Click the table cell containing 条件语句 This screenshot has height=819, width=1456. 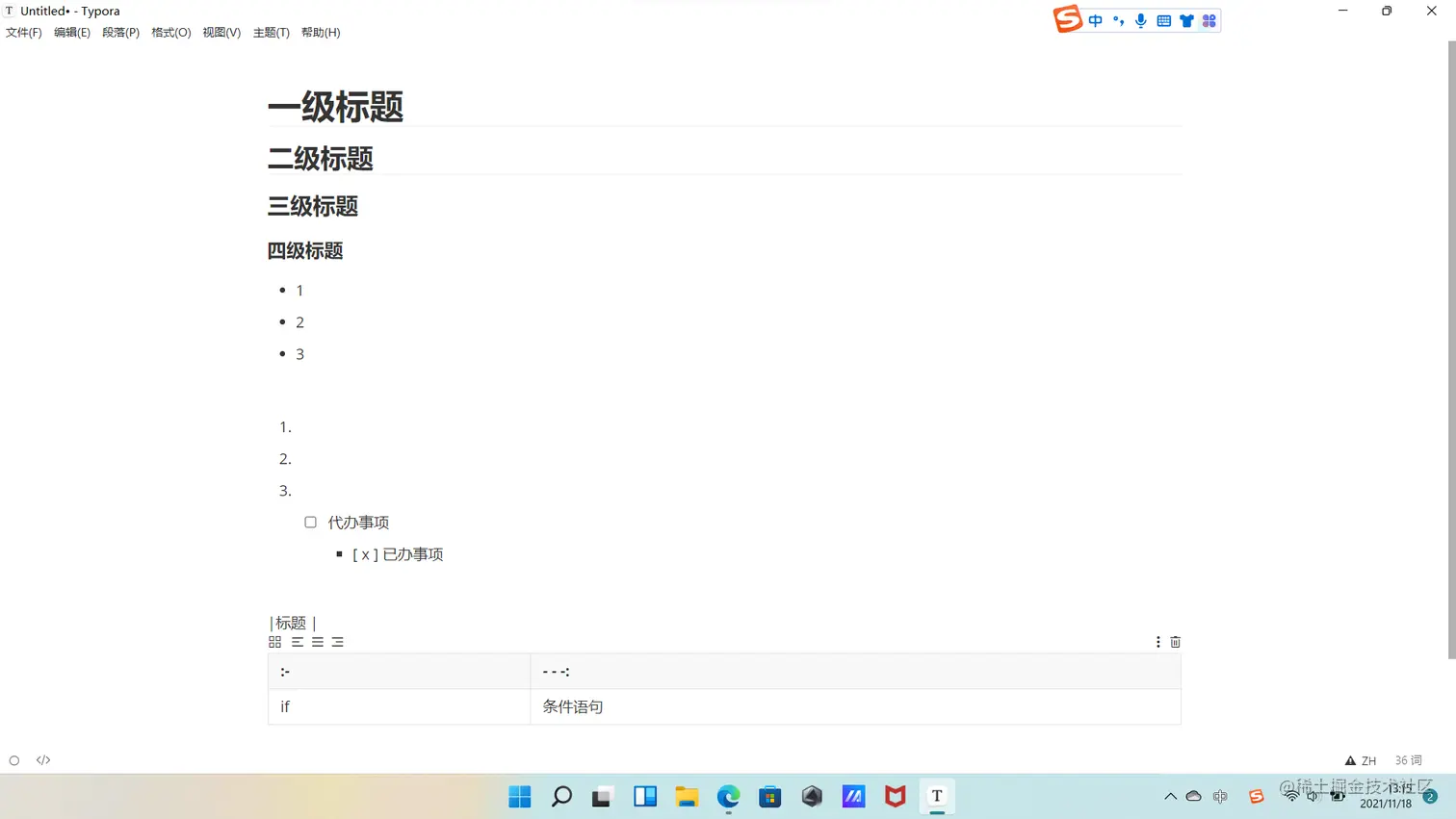point(855,706)
